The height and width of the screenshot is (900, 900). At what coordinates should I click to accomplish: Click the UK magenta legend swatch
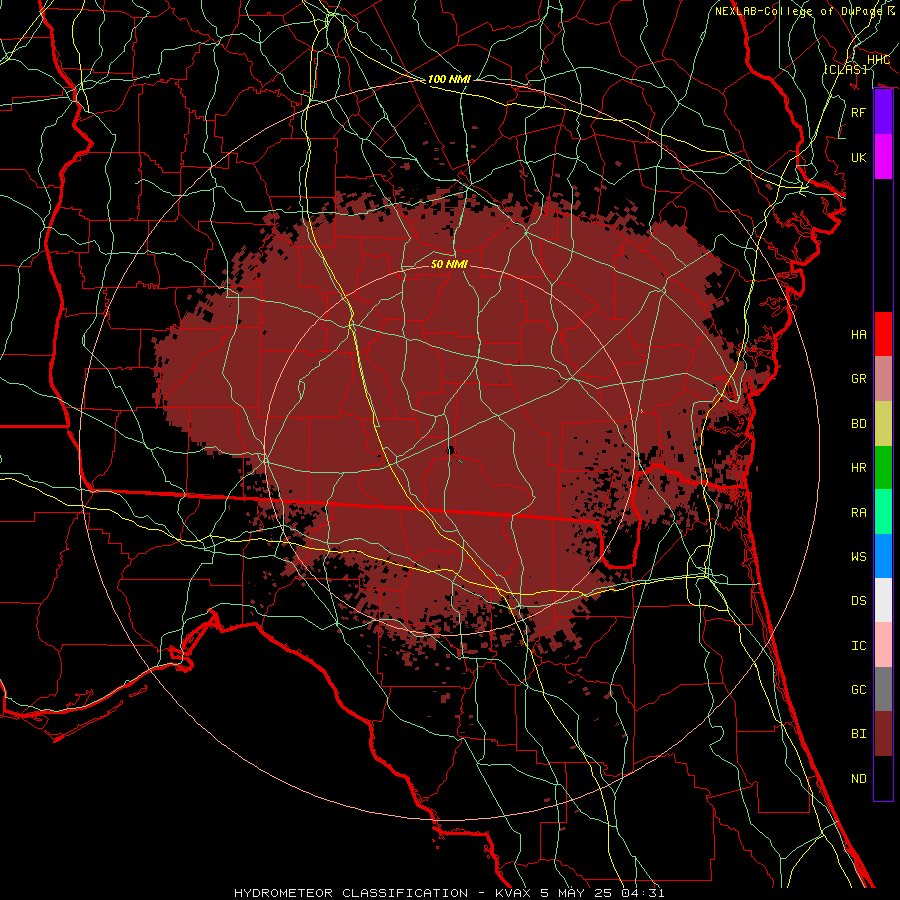click(x=883, y=157)
